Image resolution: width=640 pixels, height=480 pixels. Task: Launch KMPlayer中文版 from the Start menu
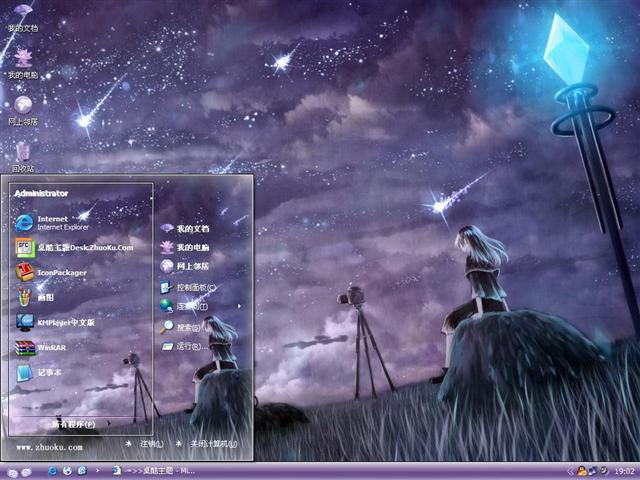pyautogui.click(x=55, y=322)
